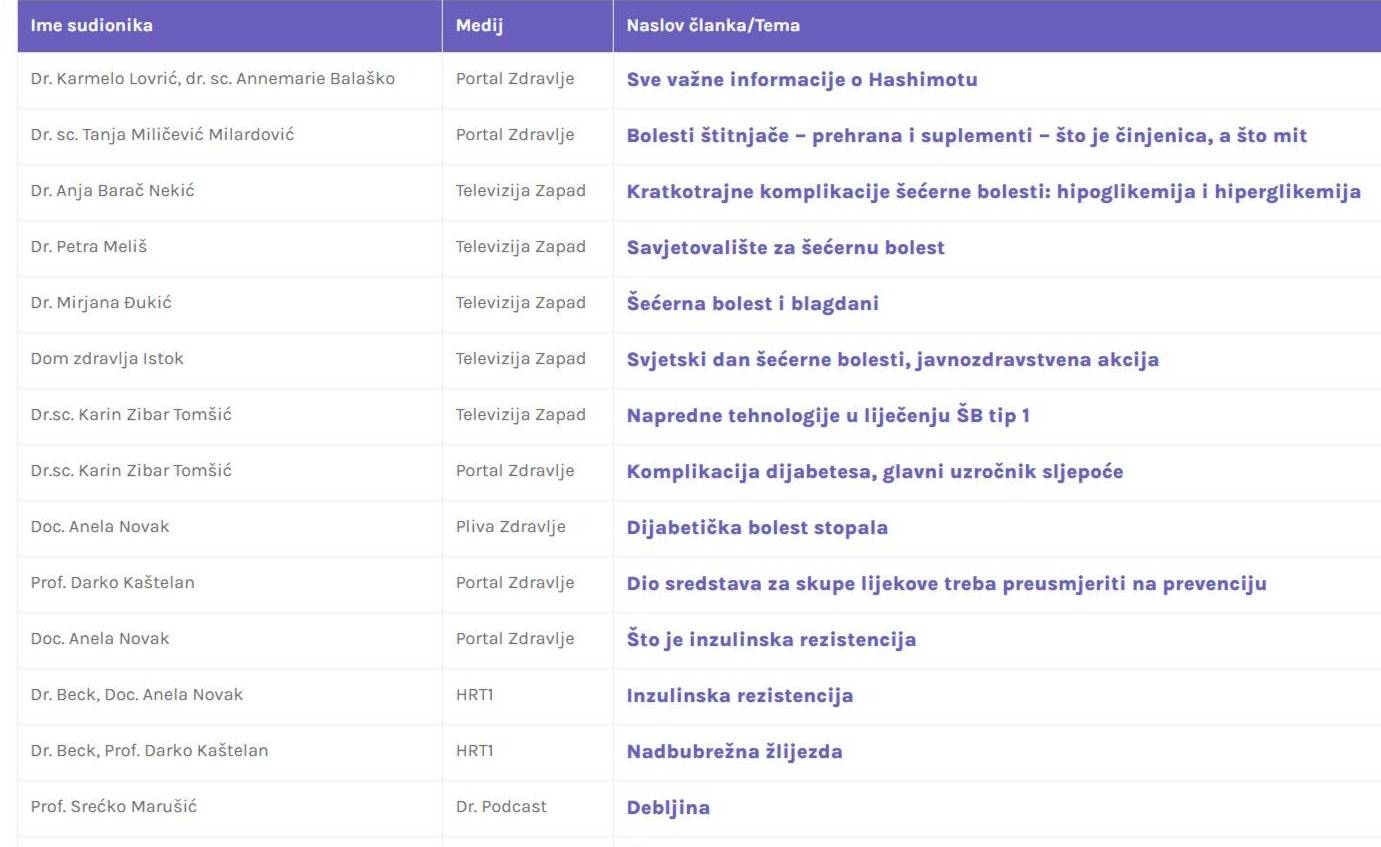Click 'Dr. Podcast' media cell
1381x847 pixels.
[501, 808]
